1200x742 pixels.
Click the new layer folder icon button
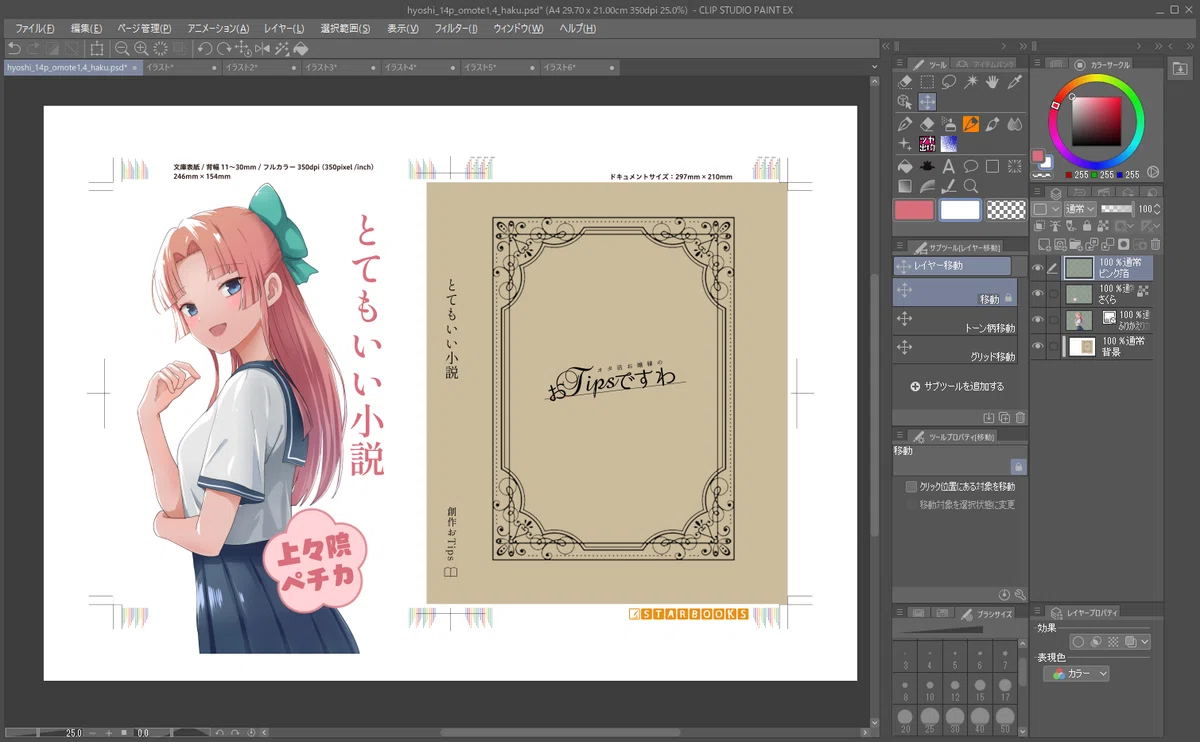pos(1076,245)
